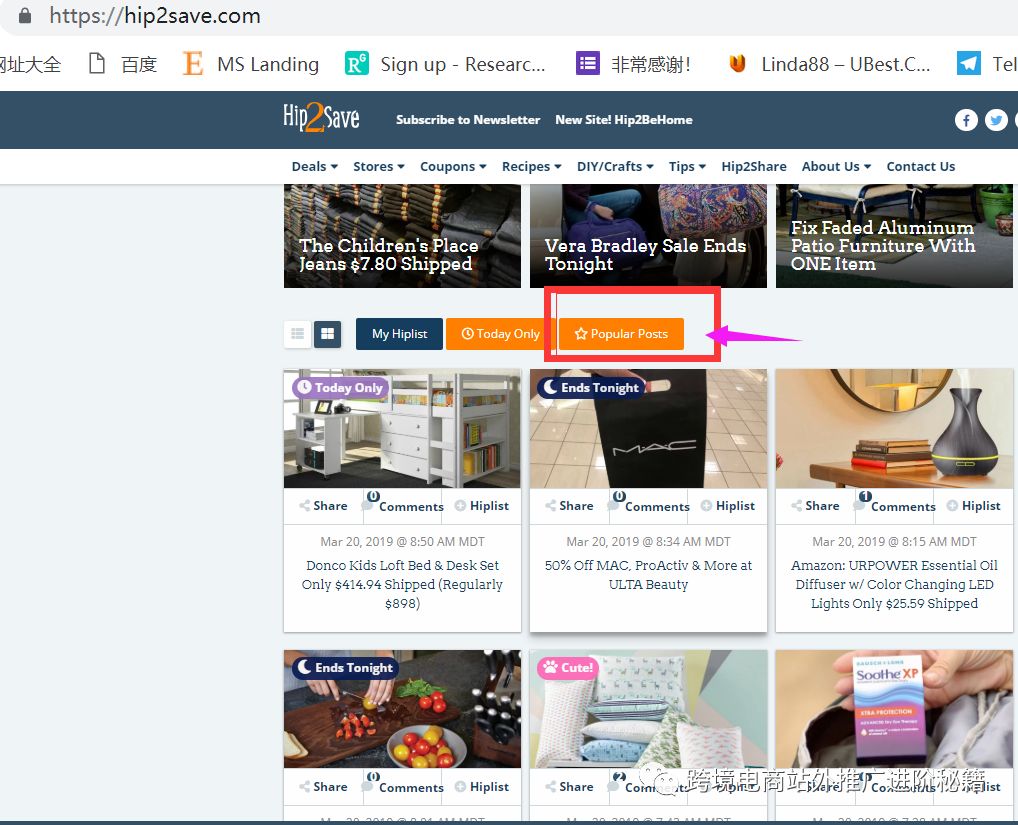Expand the DIY/Crafts dropdown menu
Viewport: 1018px width, 825px height.
pyautogui.click(x=615, y=166)
